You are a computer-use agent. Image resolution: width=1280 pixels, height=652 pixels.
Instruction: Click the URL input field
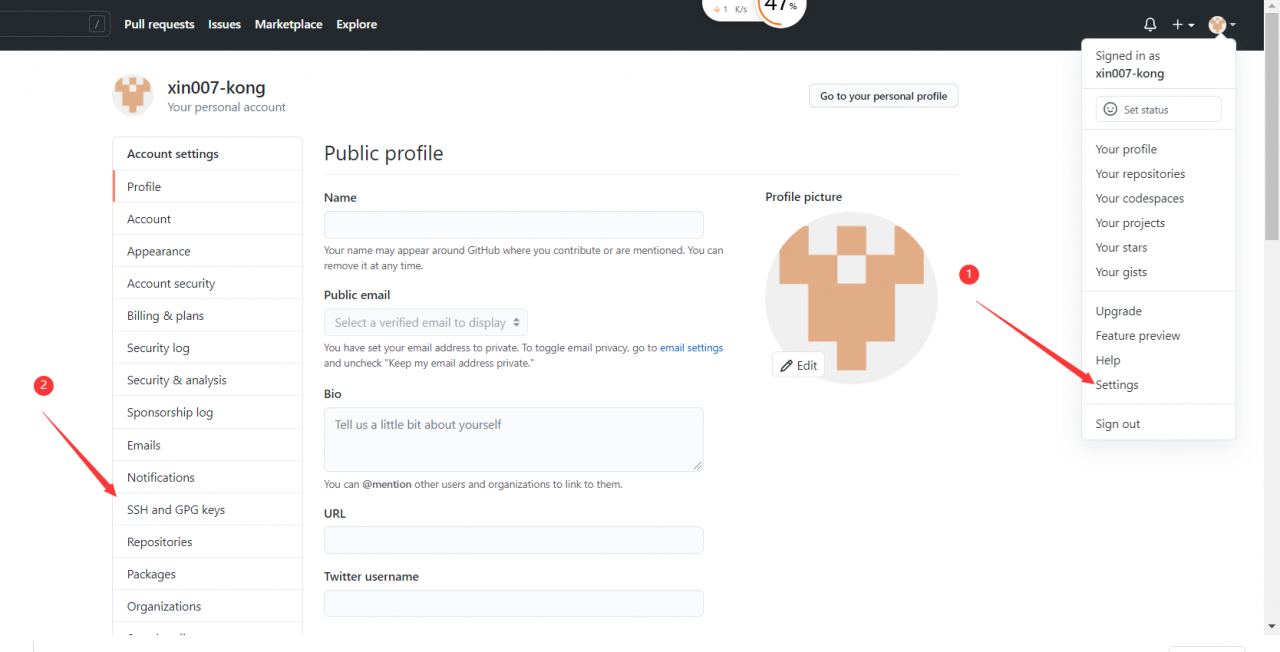[513, 540]
